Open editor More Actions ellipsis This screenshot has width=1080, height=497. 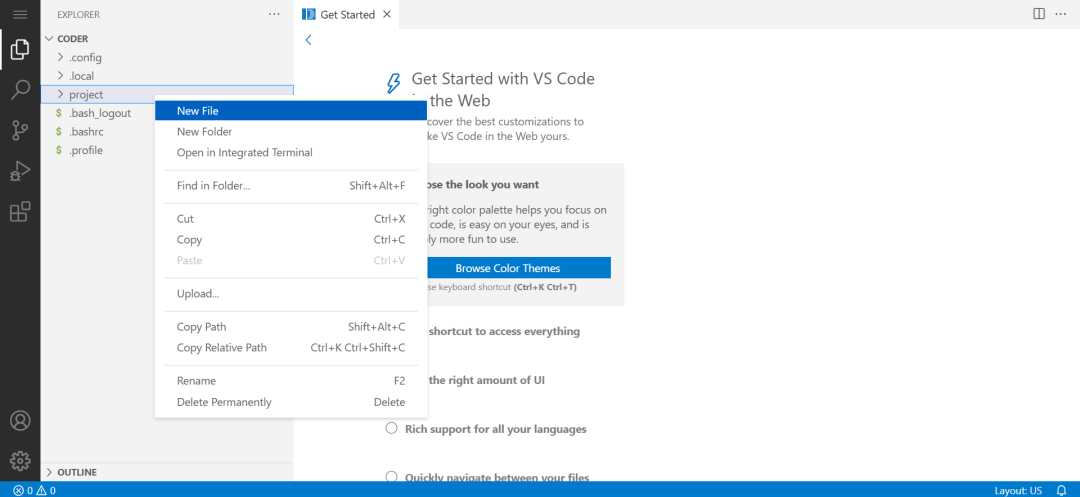pyautogui.click(x=1060, y=14)
